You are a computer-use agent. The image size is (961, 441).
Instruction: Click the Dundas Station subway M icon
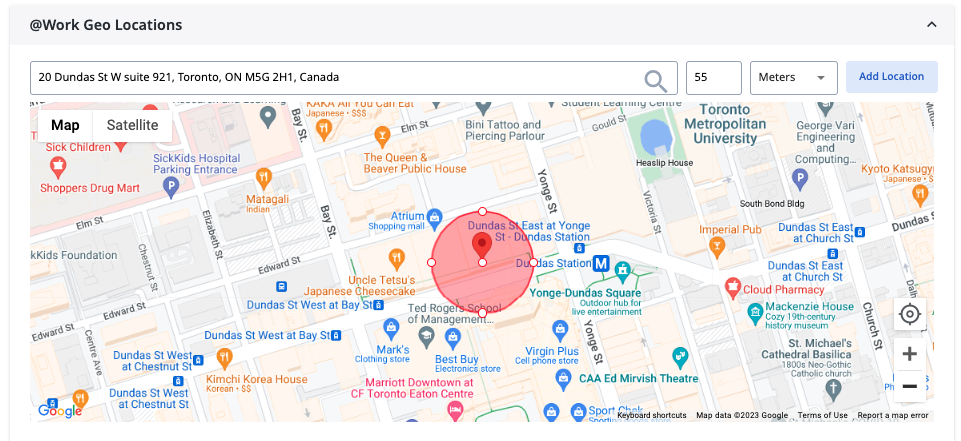pyautogui.click(x=601, y=264)
